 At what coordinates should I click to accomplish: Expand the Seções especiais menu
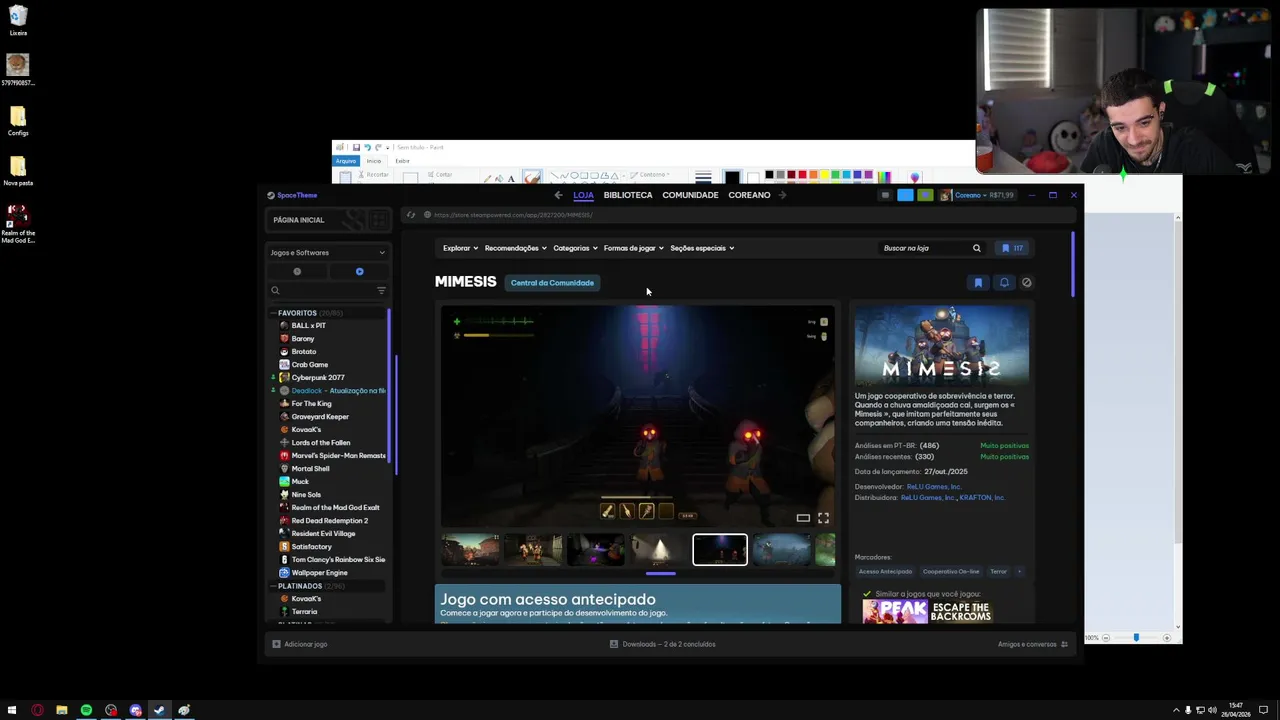coord(702,248)
